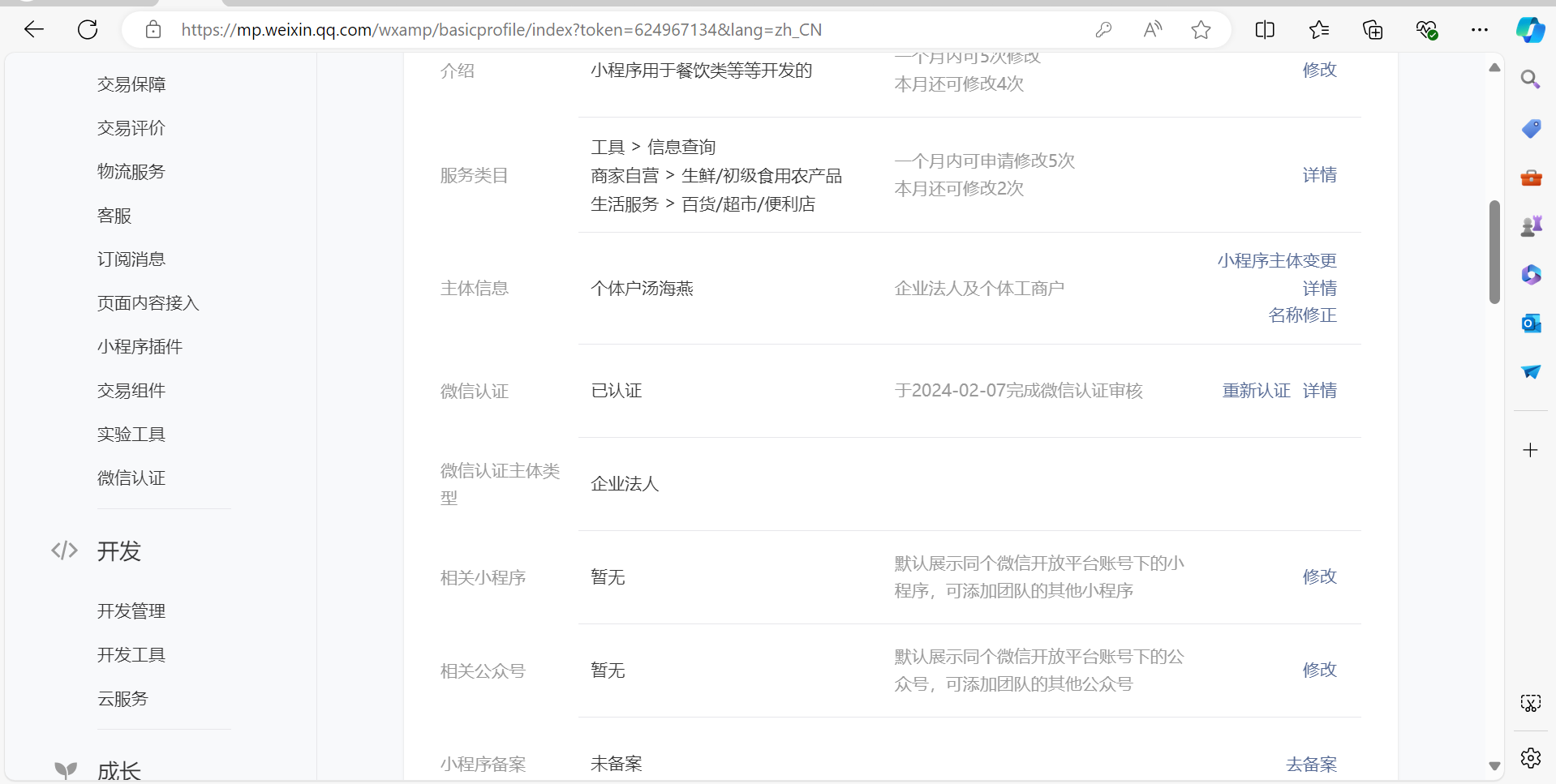Click the 小程序用于餐饮类等等开发的 description
Screen dimensions: 1556x784
pos(702,71)
